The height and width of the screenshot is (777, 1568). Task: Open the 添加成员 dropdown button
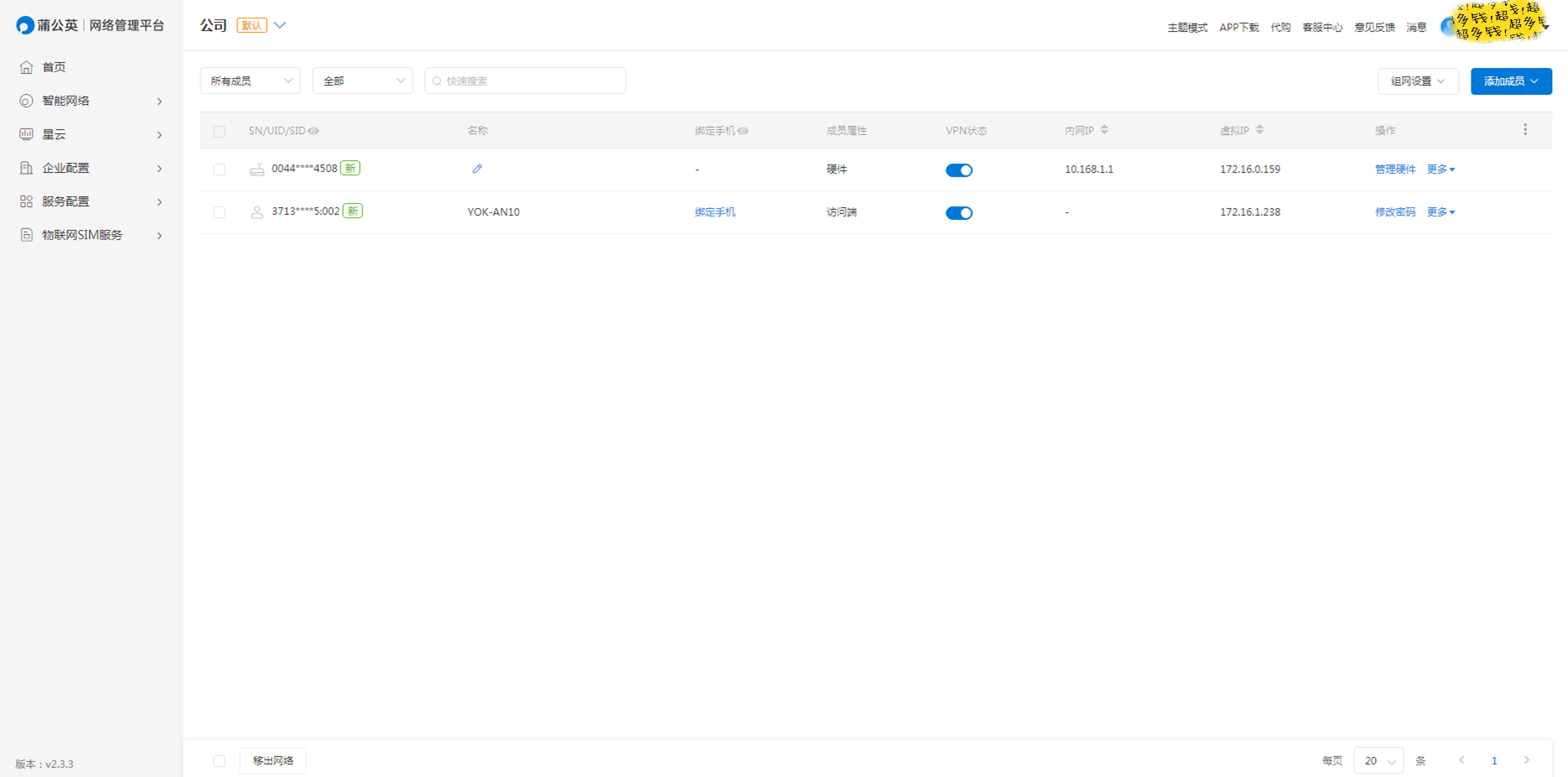(x=1511, y=81)
